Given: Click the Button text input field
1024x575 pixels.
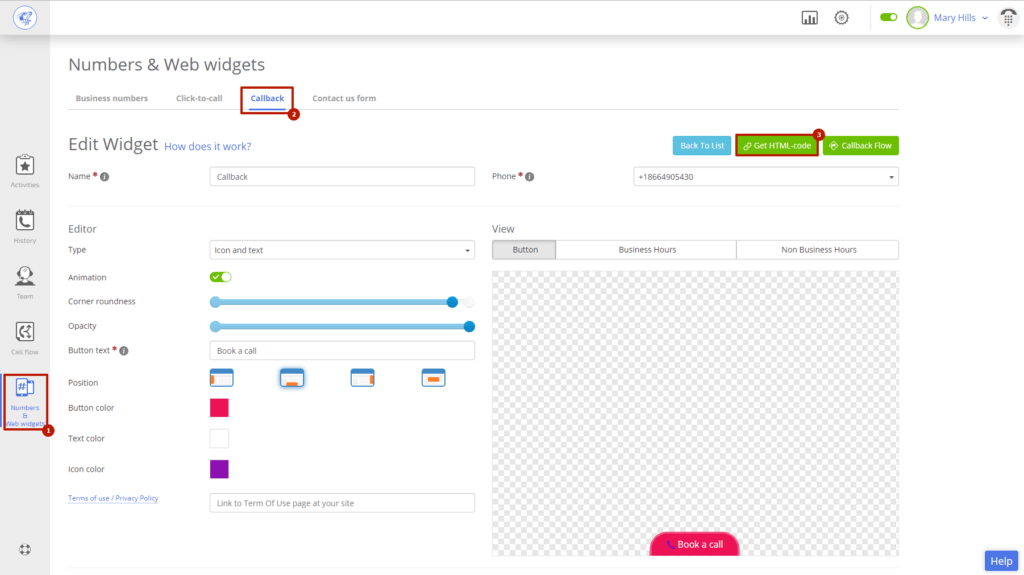Looking at the screenshot, I should point(342,351).
